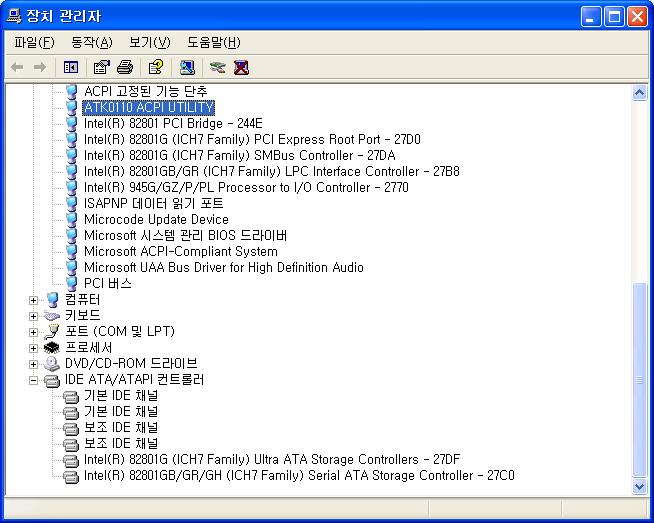
Task: Open the 동작(A) menu
Action: tap(92, 42)
